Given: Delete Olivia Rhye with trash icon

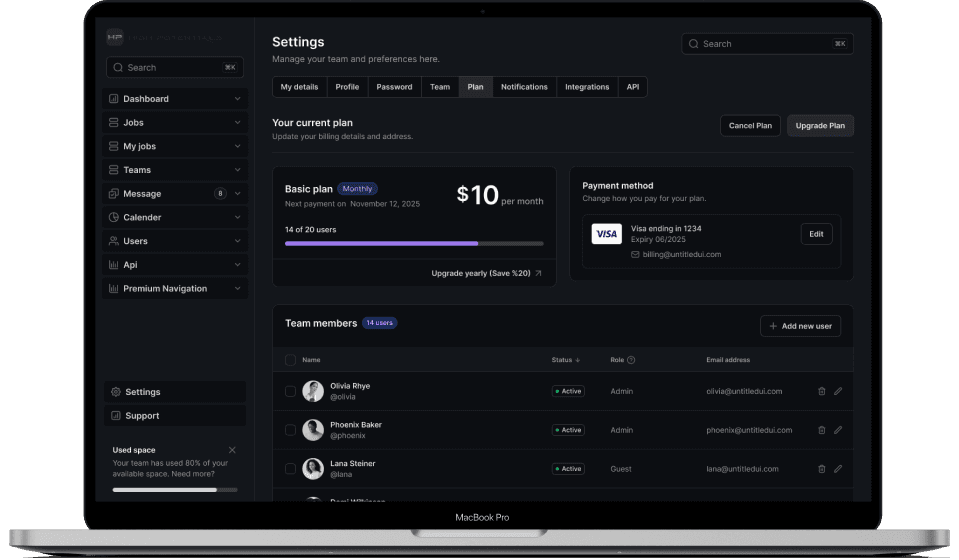Looking at the screenshot, I should (x=821, y=391).
